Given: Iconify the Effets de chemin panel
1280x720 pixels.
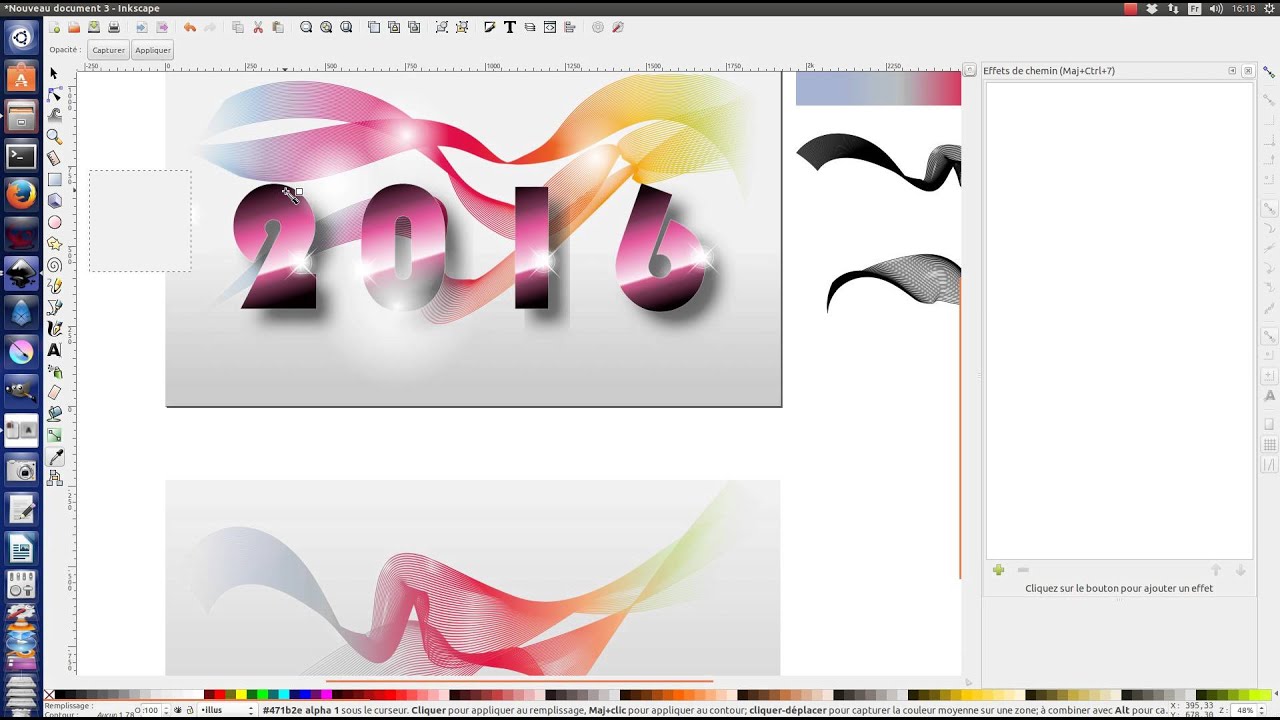Looking at the screenshot, I should pos(1232,71).
